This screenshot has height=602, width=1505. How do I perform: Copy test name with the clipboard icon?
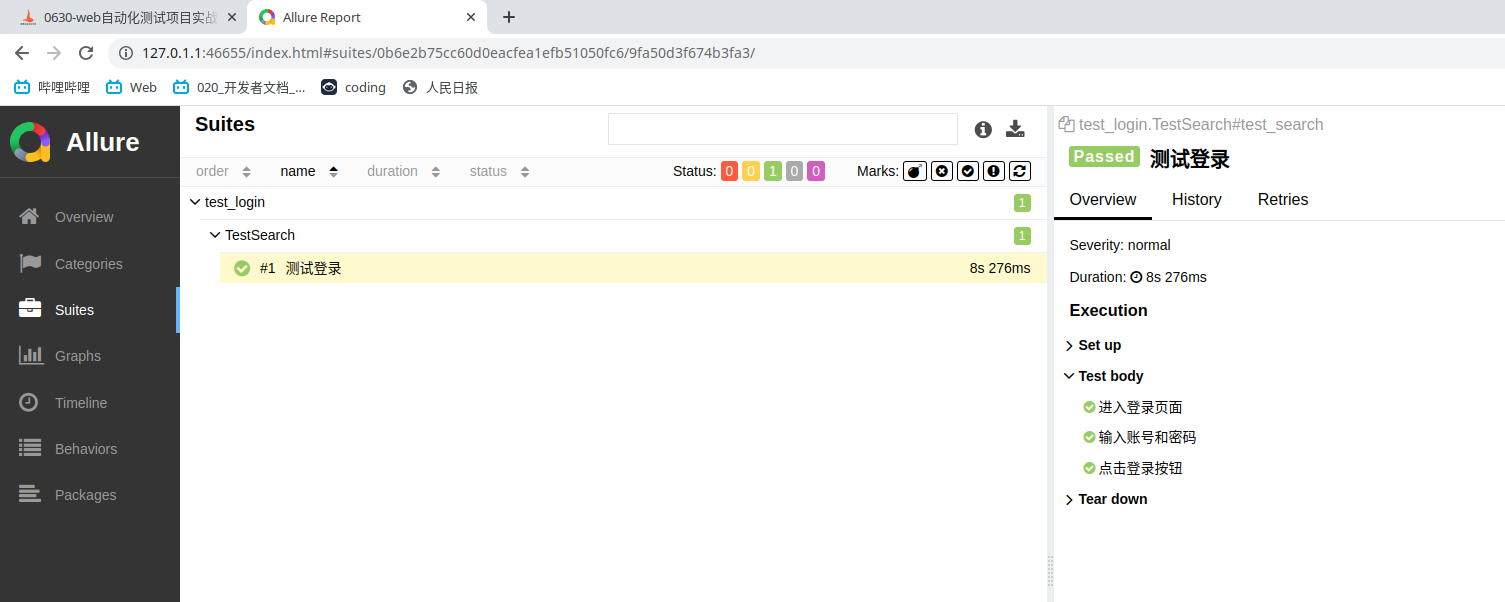(x=1066, y=124)
